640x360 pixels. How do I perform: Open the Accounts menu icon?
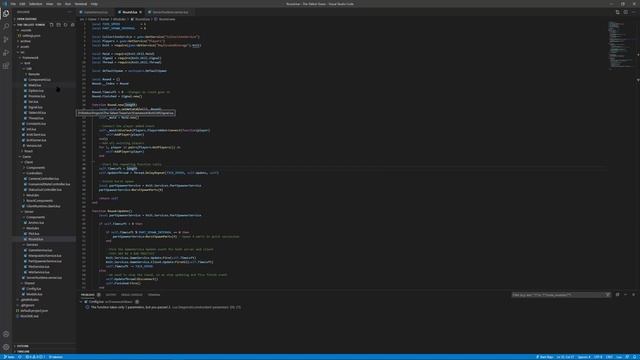(6, 334)
